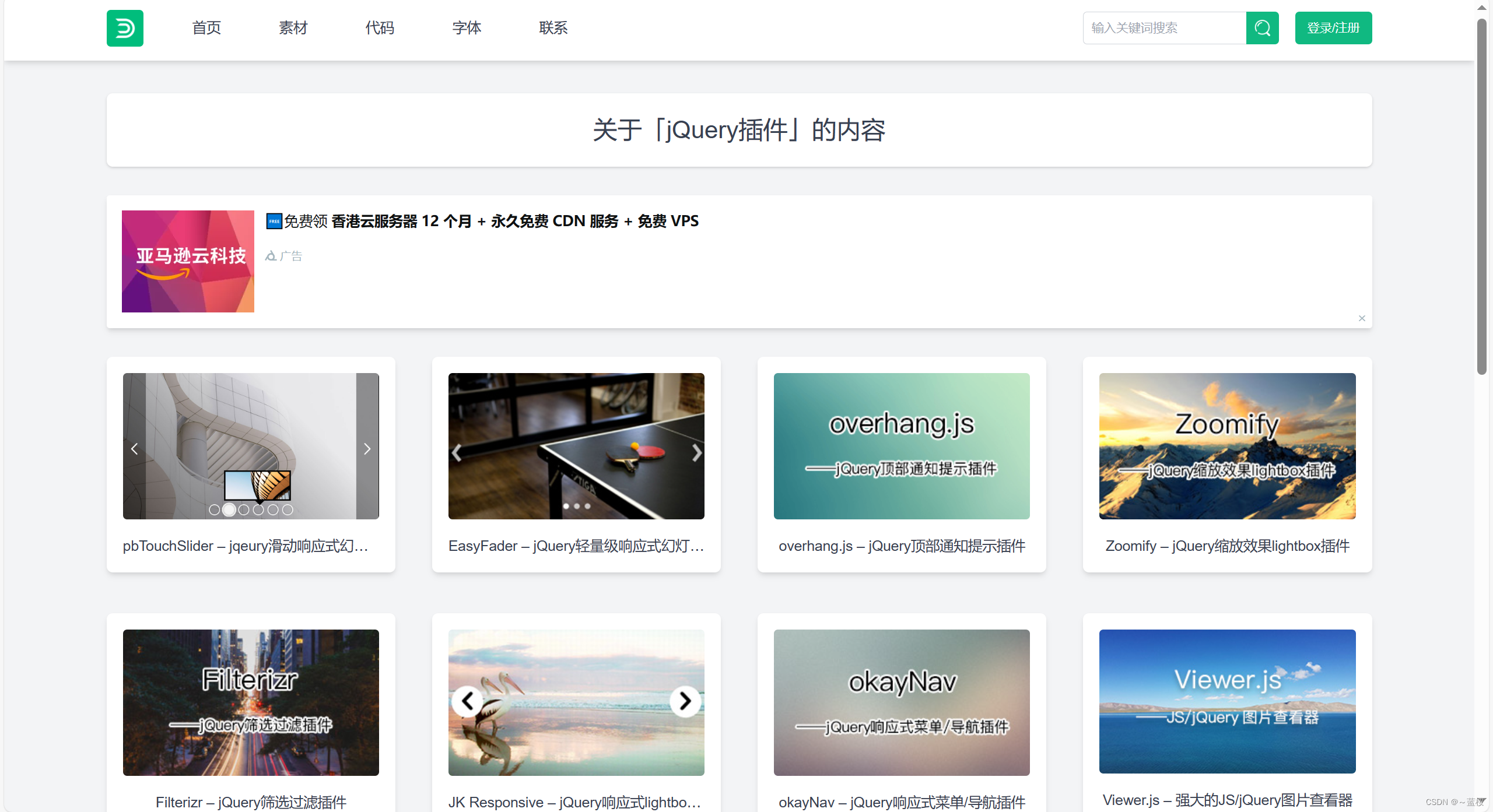Select the first pagination dot on EasyFader image
This screenshot has height=812, width=1493.
[566, 506]
